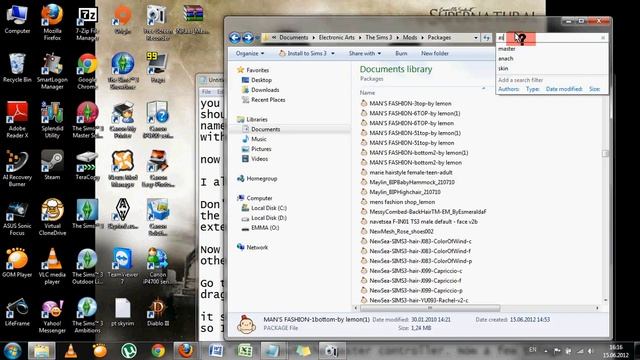This screenshot has height=360, width=640.
Task: Open Windows Explorer taskbar button
Action: click(41, 351)
